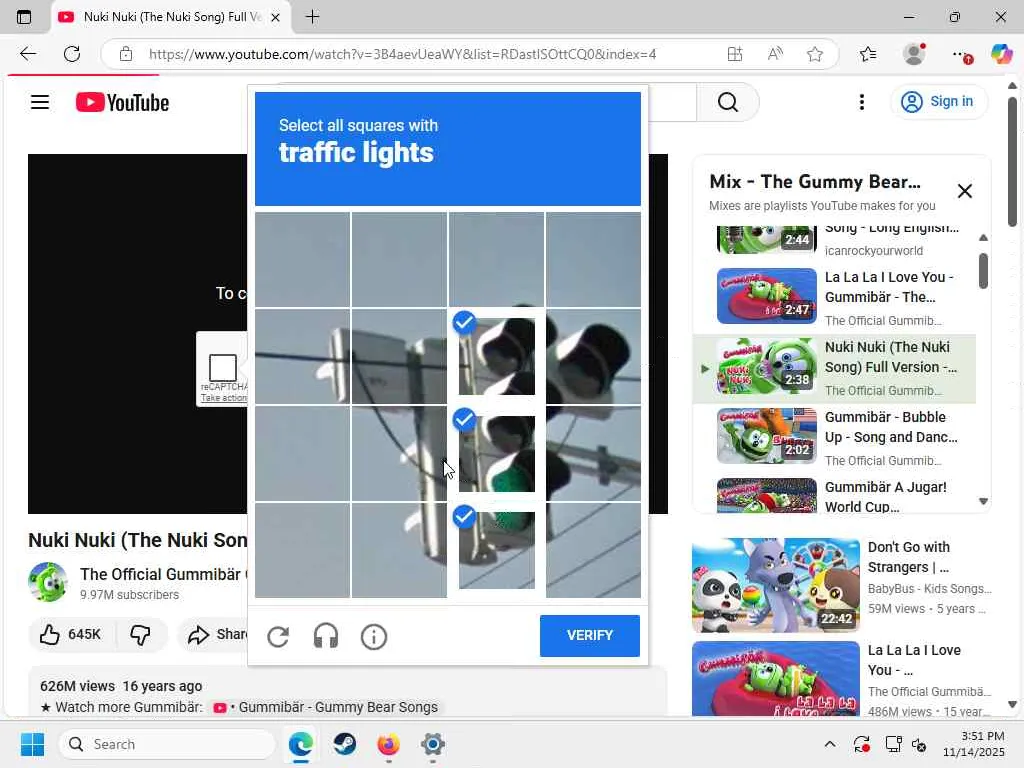Deselect the tile with green light below
This screenshot has height=768, width=1024.
[x=496, y=453]
